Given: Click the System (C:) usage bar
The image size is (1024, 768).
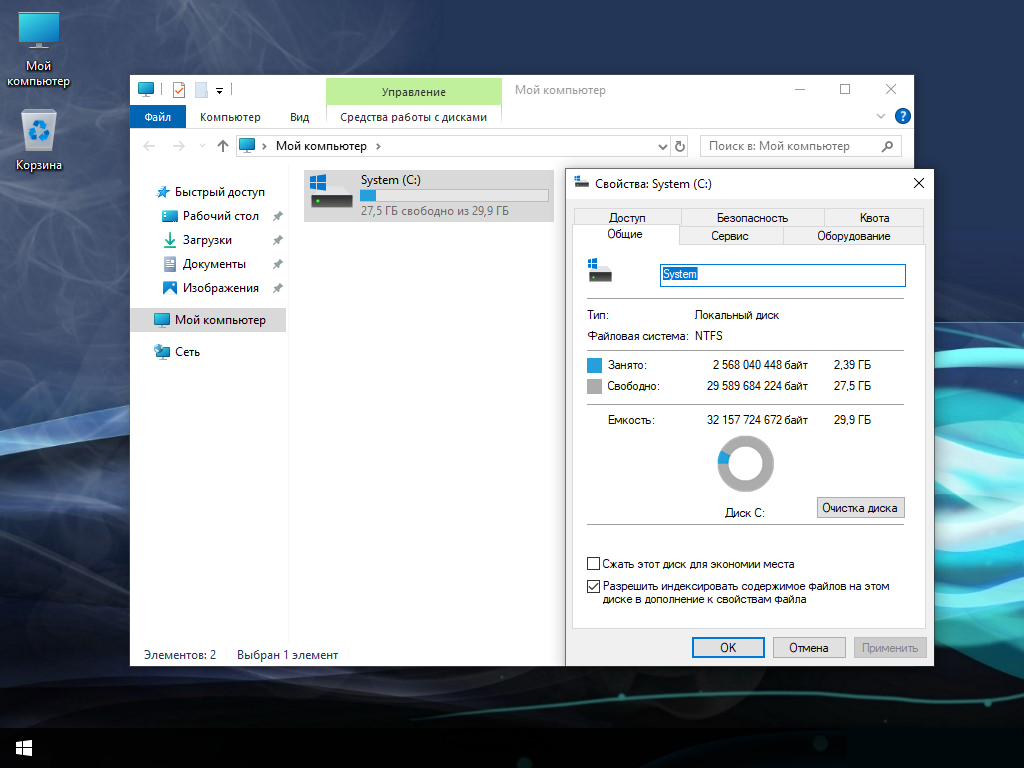Looking at the screenshot, I should 455,195.
